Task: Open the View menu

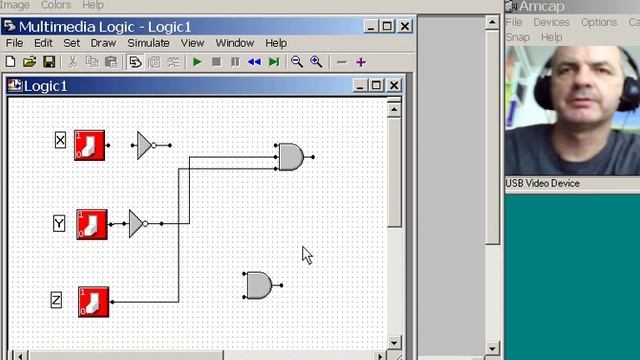Action: pos(192,43)
